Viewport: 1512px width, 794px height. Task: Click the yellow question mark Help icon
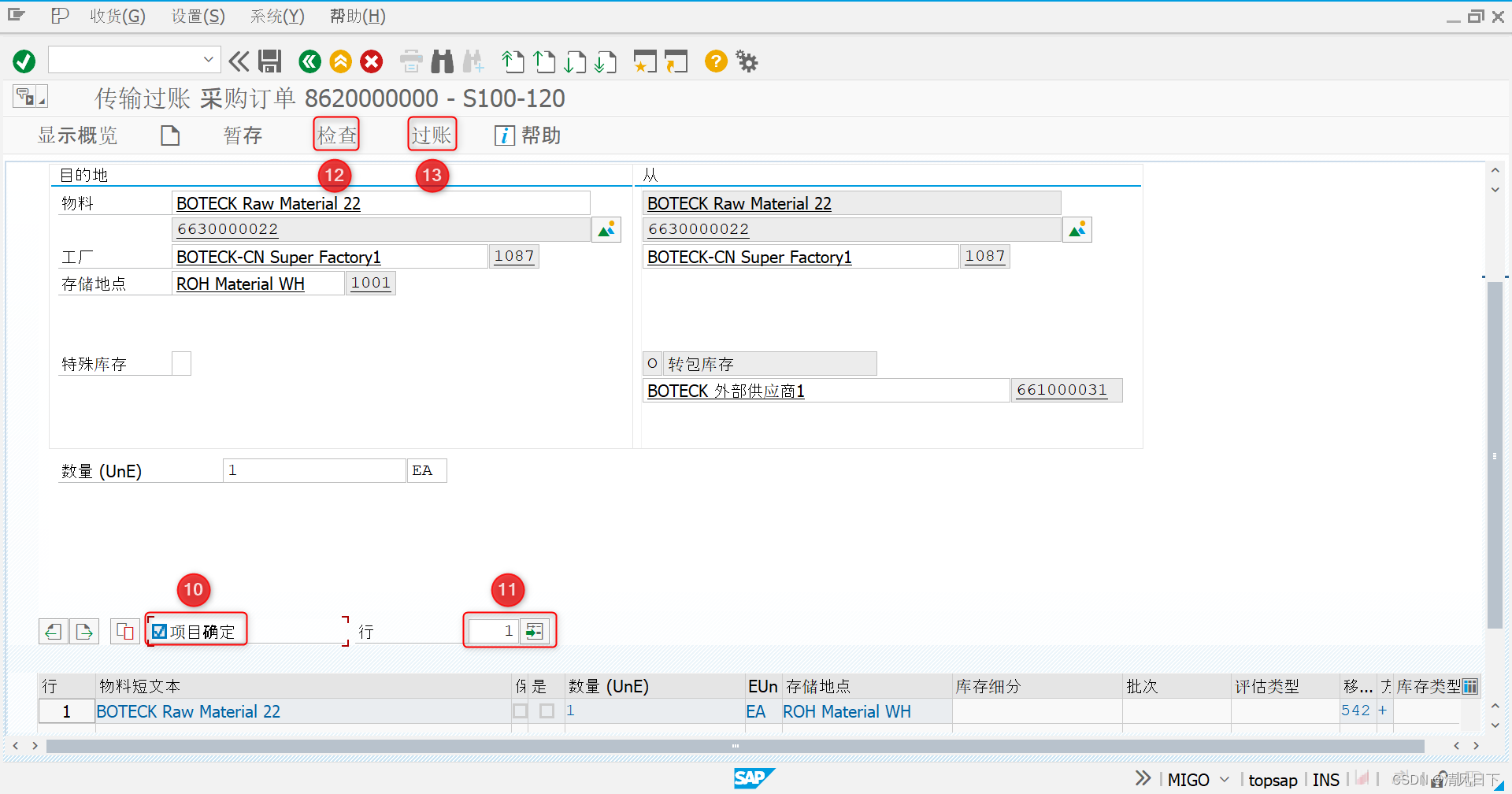[x=716, y=61]
